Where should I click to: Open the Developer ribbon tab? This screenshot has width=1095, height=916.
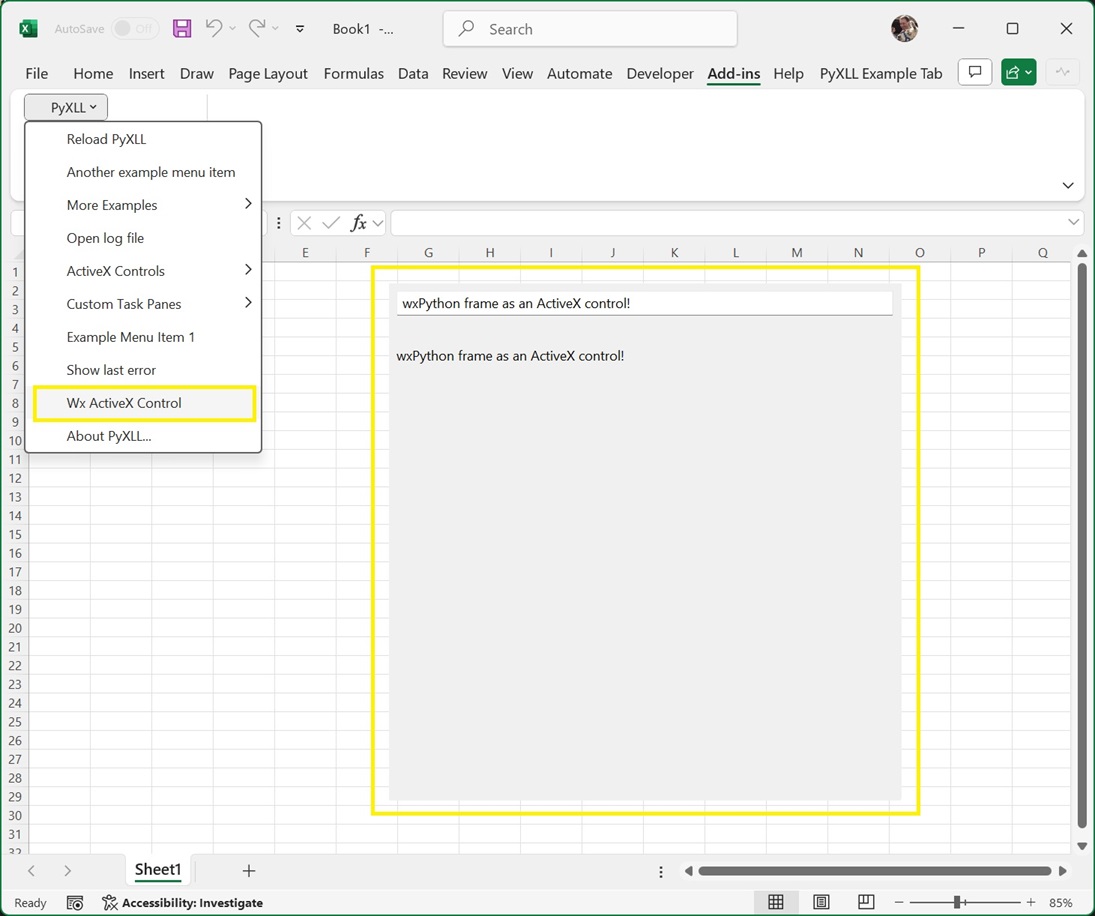[659, 73]
